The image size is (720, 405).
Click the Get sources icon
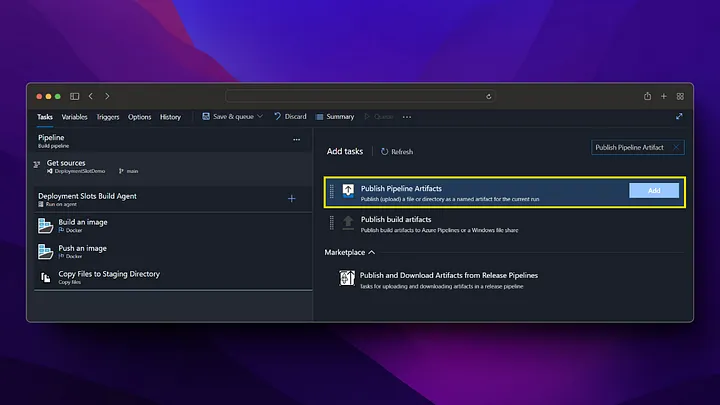[37, 164]
